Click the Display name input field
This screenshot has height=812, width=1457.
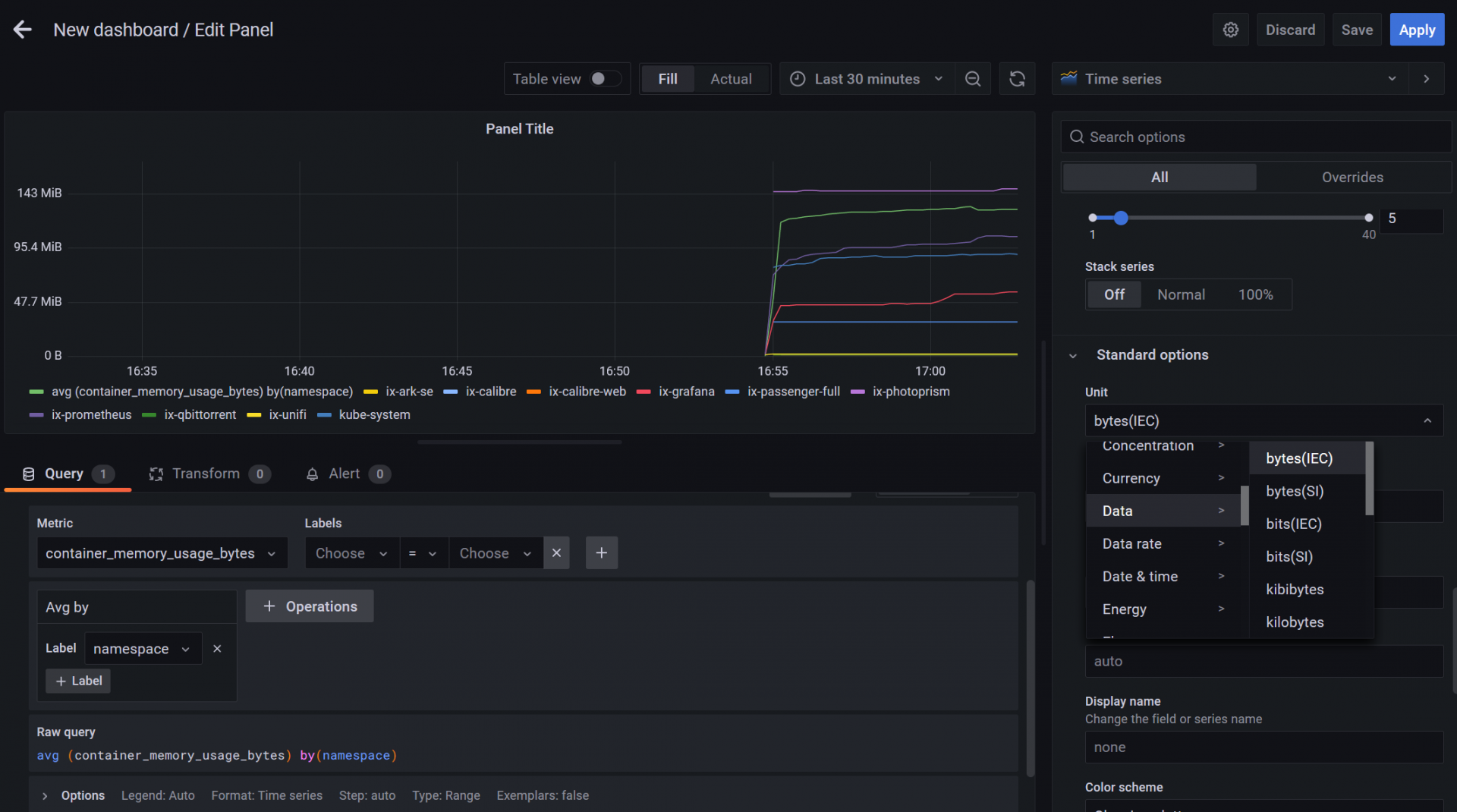tap(1263, 747)
